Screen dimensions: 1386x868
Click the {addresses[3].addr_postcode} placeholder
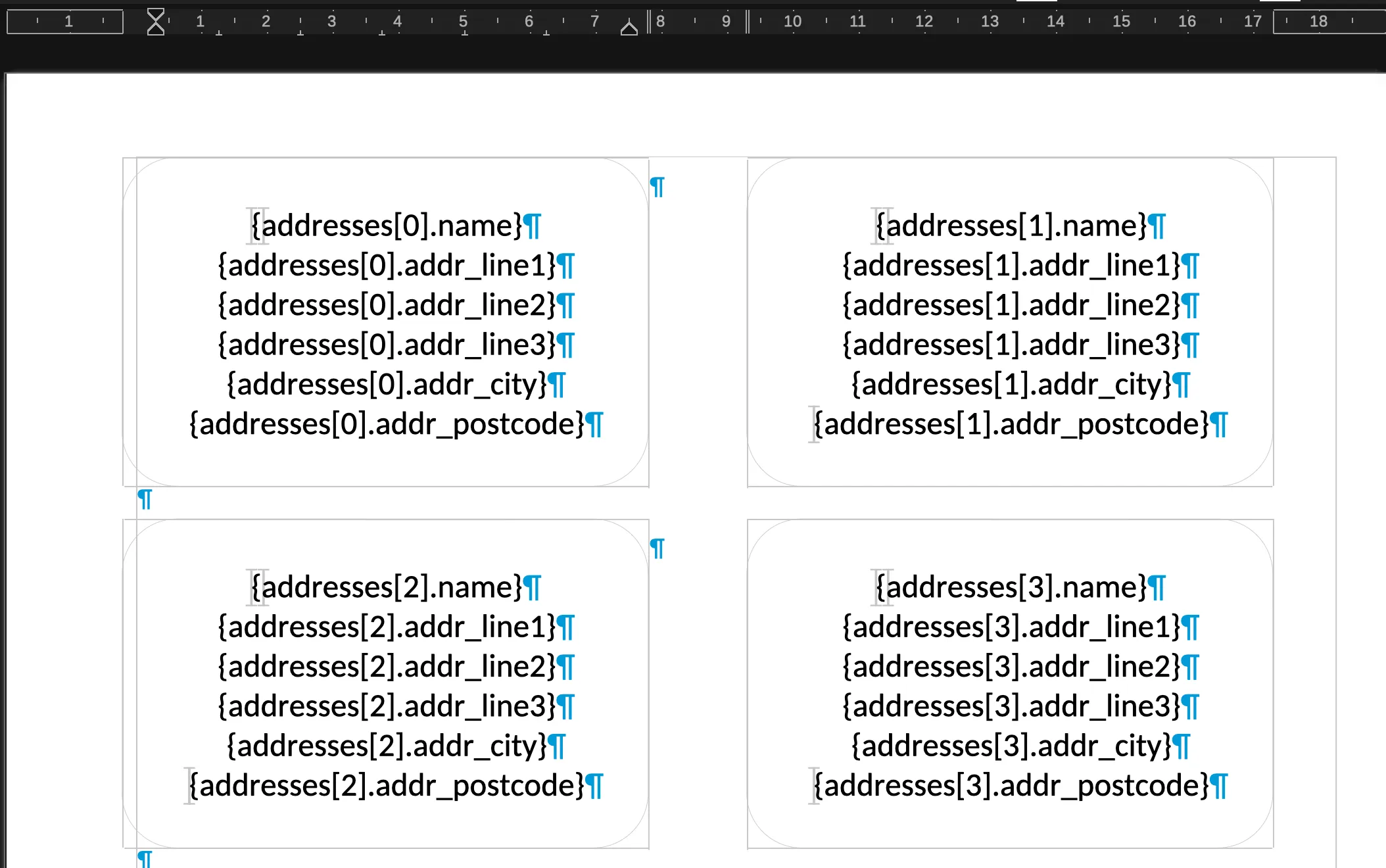(x=1011, y=786)
